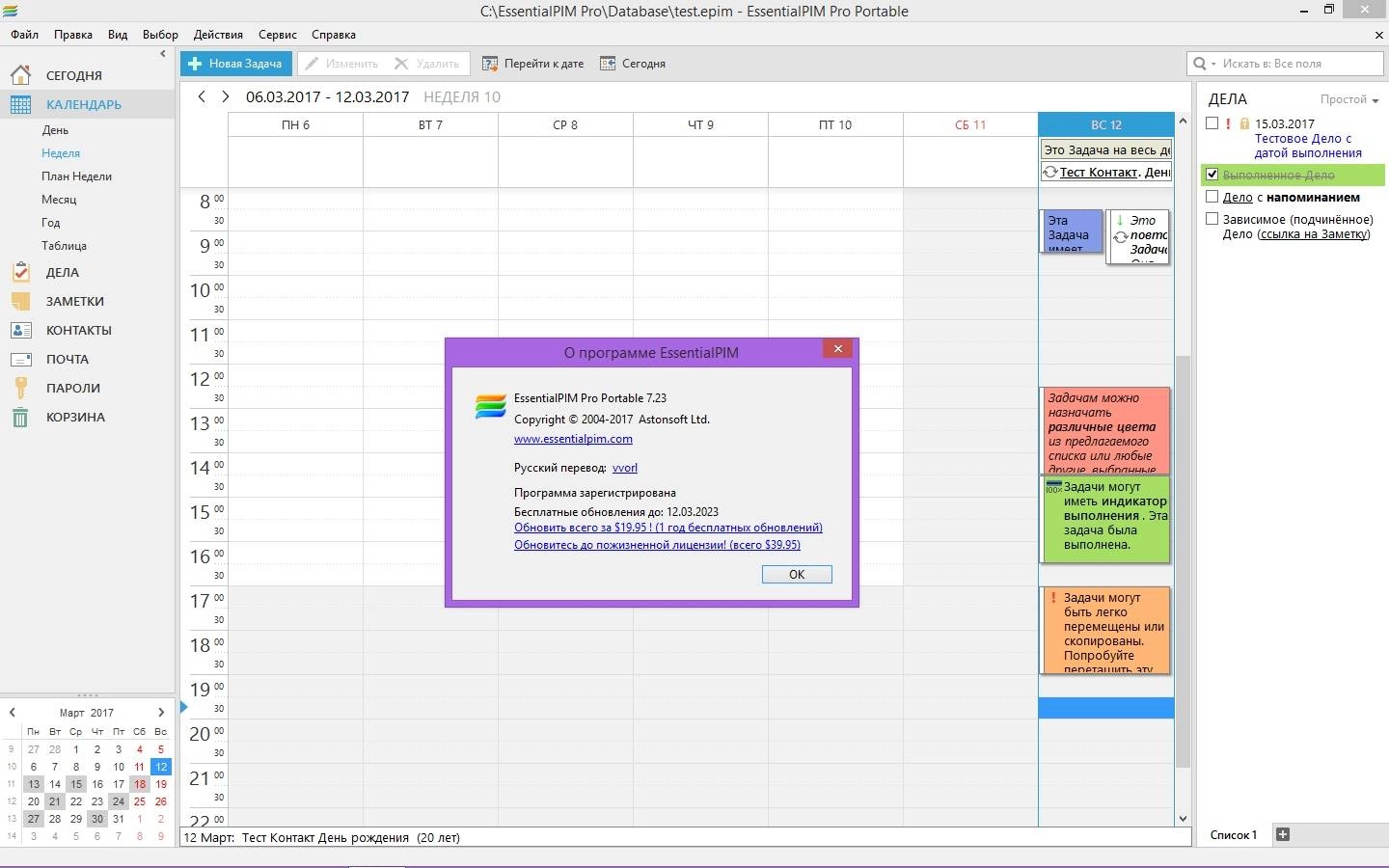This screenshot has width=1389, height=868.
Task: Open the Сервис menu
Action: pyautogui.click(x=278, y=35)
